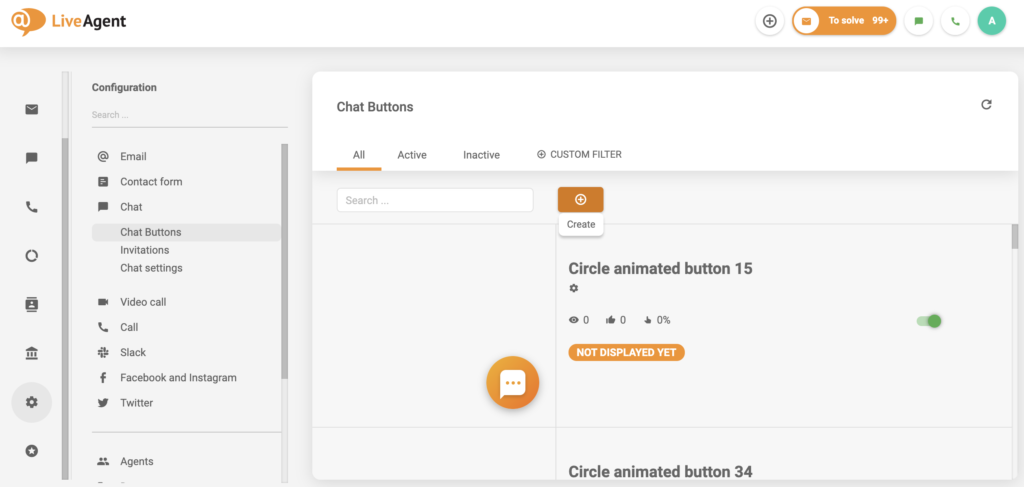Open the Chats icon in left sidebar
The height and width of the screenshot is (487, 1024).
click(x=32, y=158)
